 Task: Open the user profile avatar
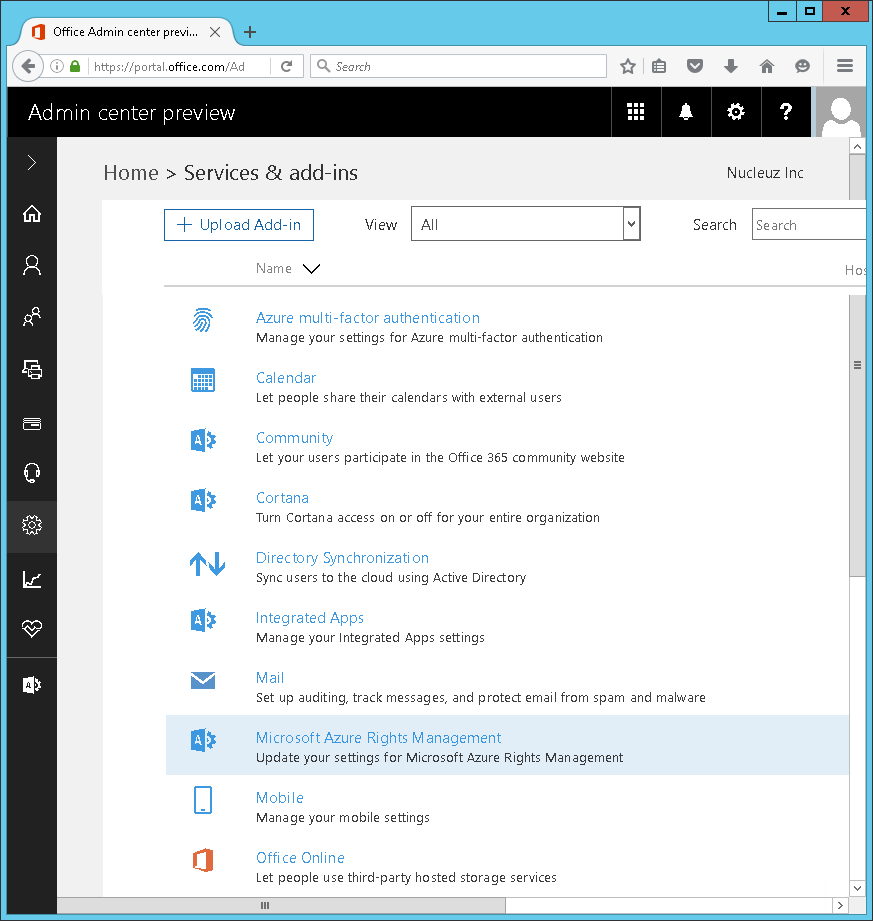(x=841, y=112)
